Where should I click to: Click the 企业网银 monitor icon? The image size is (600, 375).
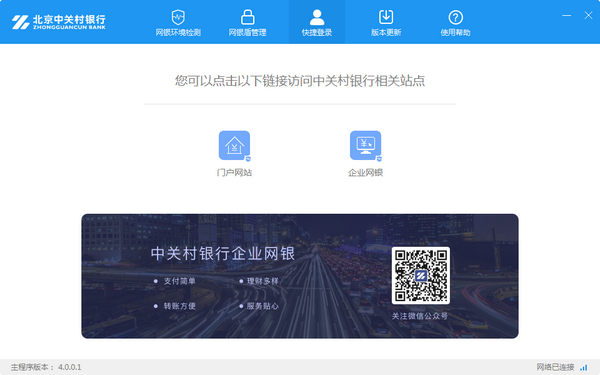pyautogui.click(x=366, y=146)
